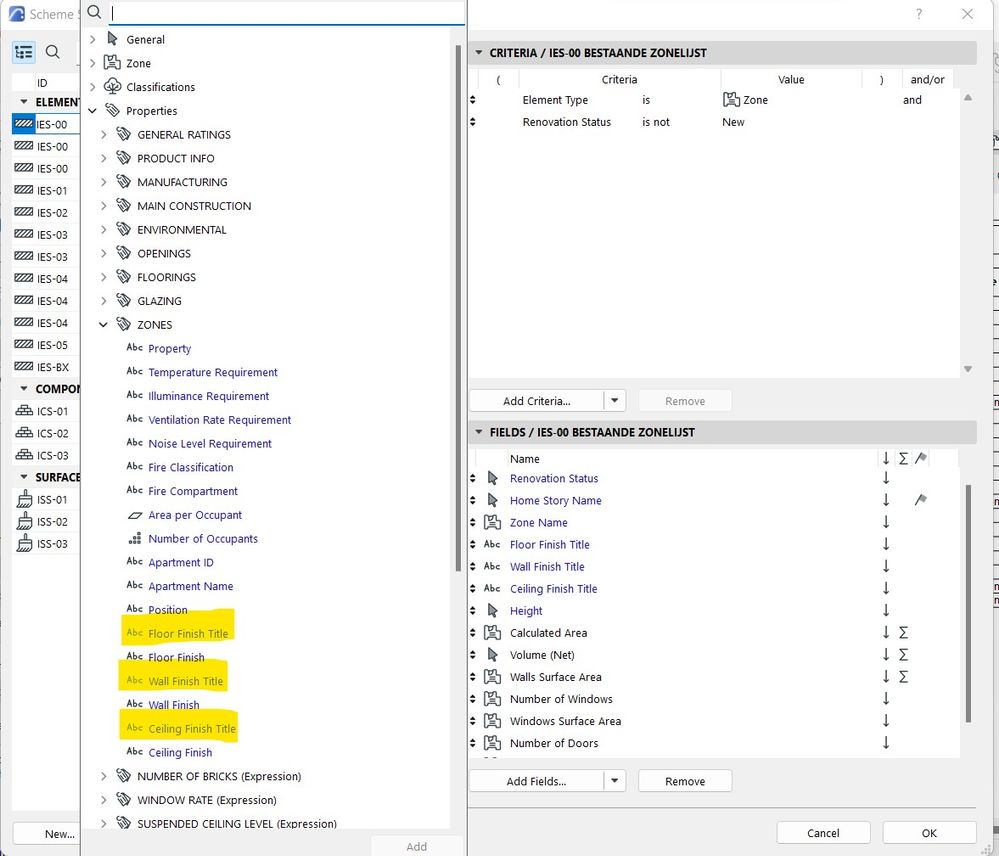Click the drag handle on Element Type criteria row

(x=473, y=100)
